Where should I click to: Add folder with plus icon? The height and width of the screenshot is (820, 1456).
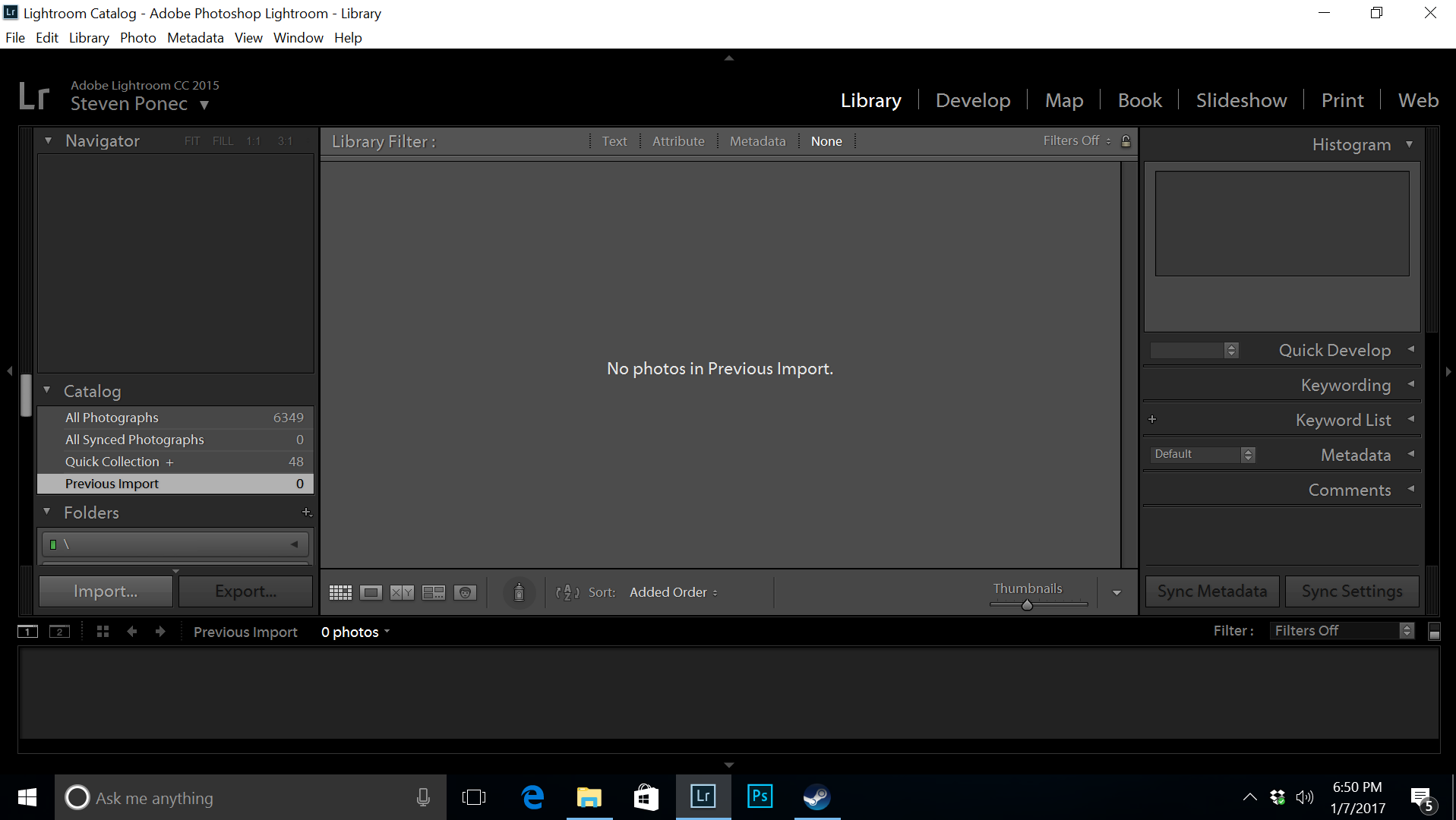[x=307, y=512]
